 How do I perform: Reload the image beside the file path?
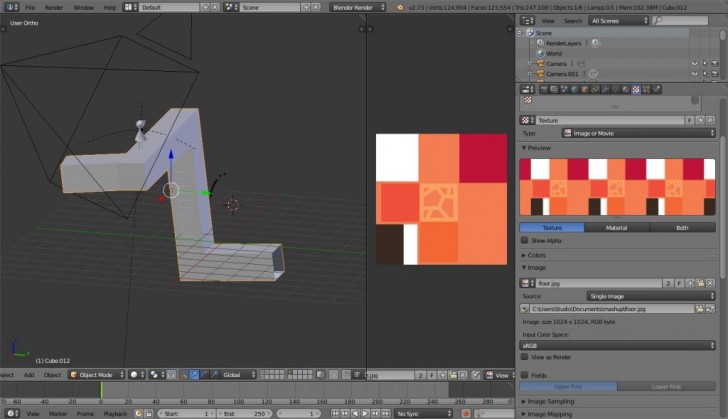[x=710, y=309]
